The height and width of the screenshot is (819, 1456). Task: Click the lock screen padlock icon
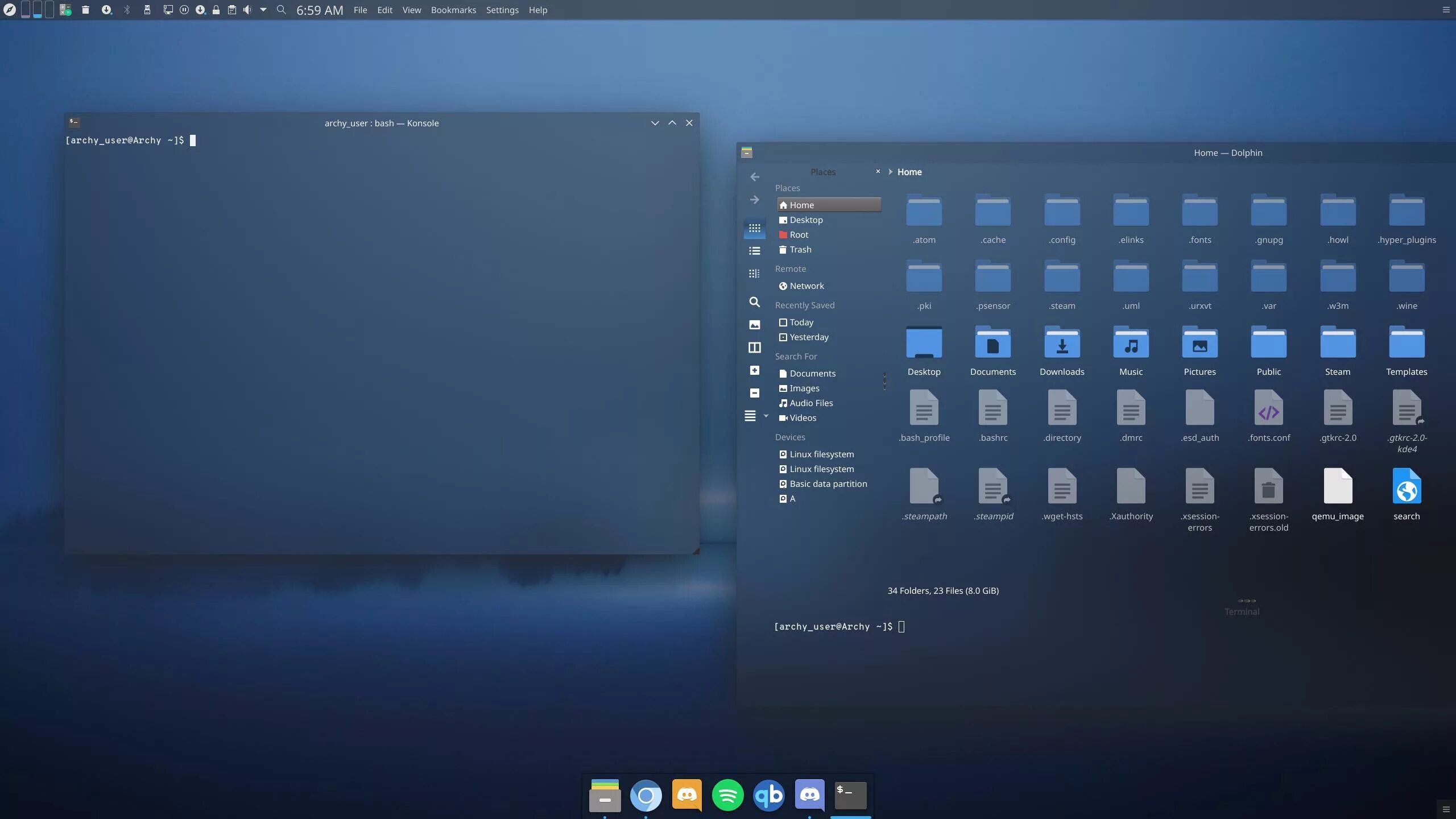click(x=216, y=10)
